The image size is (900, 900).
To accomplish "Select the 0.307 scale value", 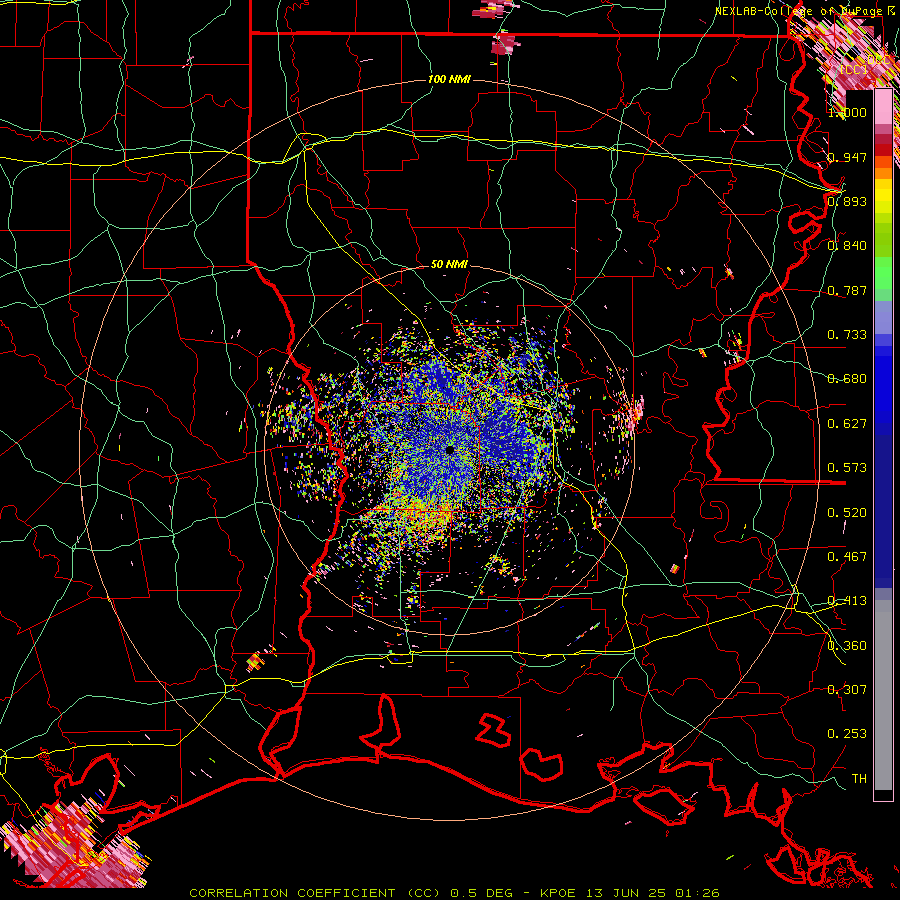I will (x=847, y=690).
